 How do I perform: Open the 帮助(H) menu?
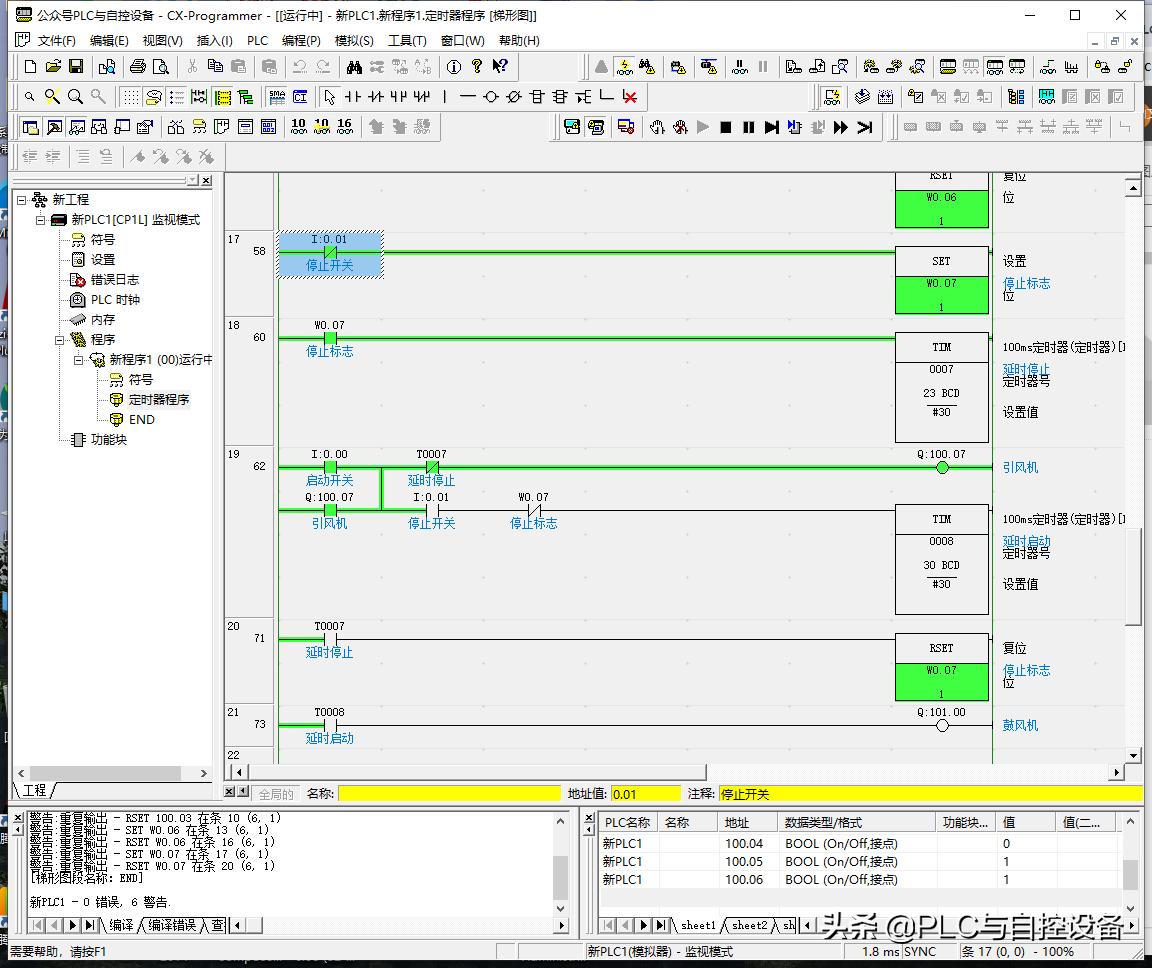519,40
